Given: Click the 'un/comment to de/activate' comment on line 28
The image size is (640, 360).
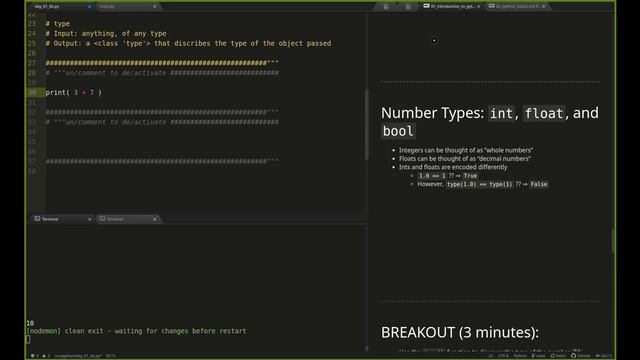Looking at the screenshot, I should point(162,73).
